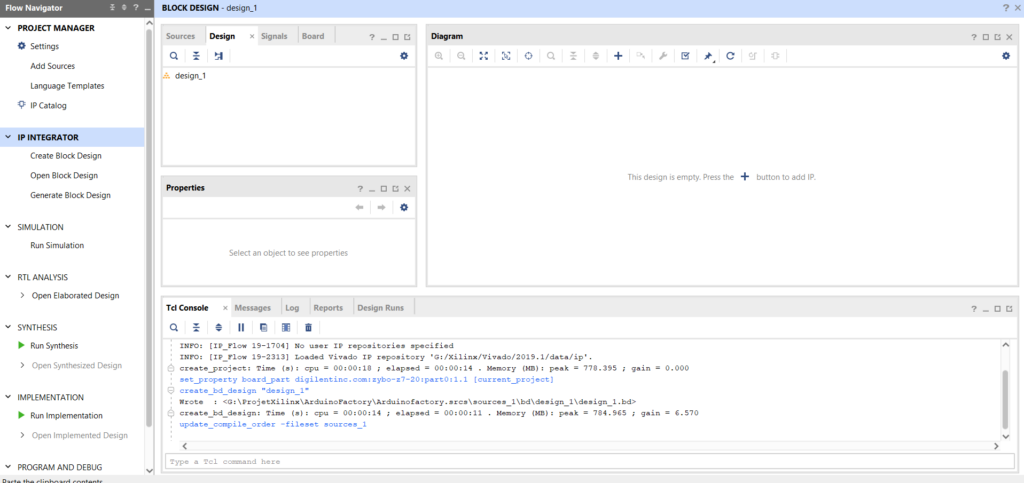Image resolution: width=1024 pixels, height=483 pixels.
Task: Collapse the PROJECT MANAGER section
Action: [x=9, y=28]
